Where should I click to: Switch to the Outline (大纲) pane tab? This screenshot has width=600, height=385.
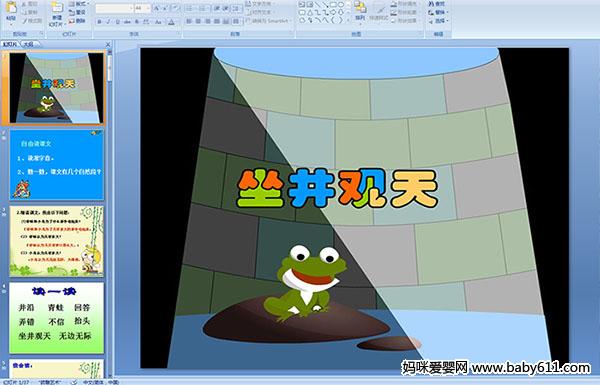pyautogui.click(x=29, y=44)
